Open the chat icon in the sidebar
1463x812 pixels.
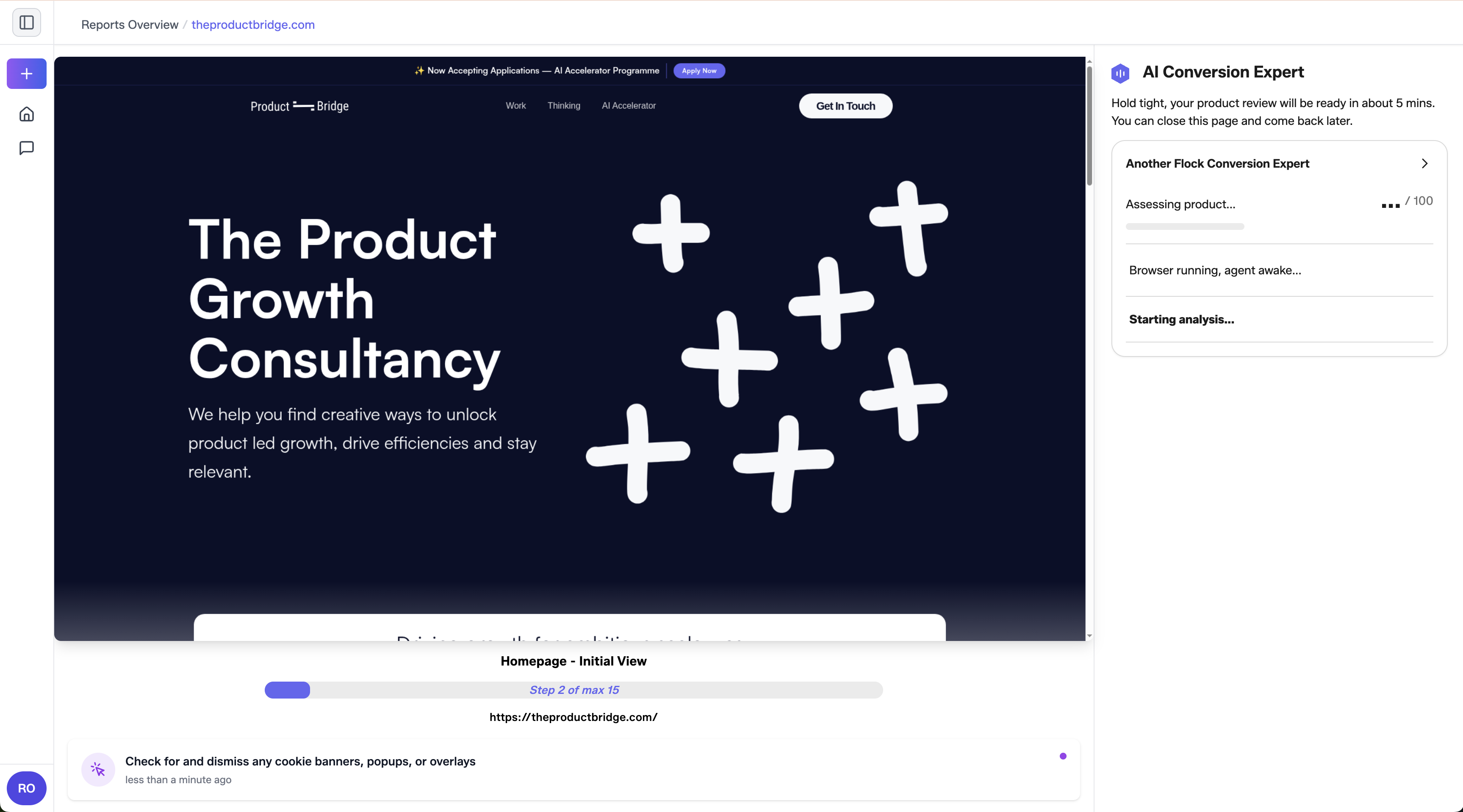click(26, 148)
